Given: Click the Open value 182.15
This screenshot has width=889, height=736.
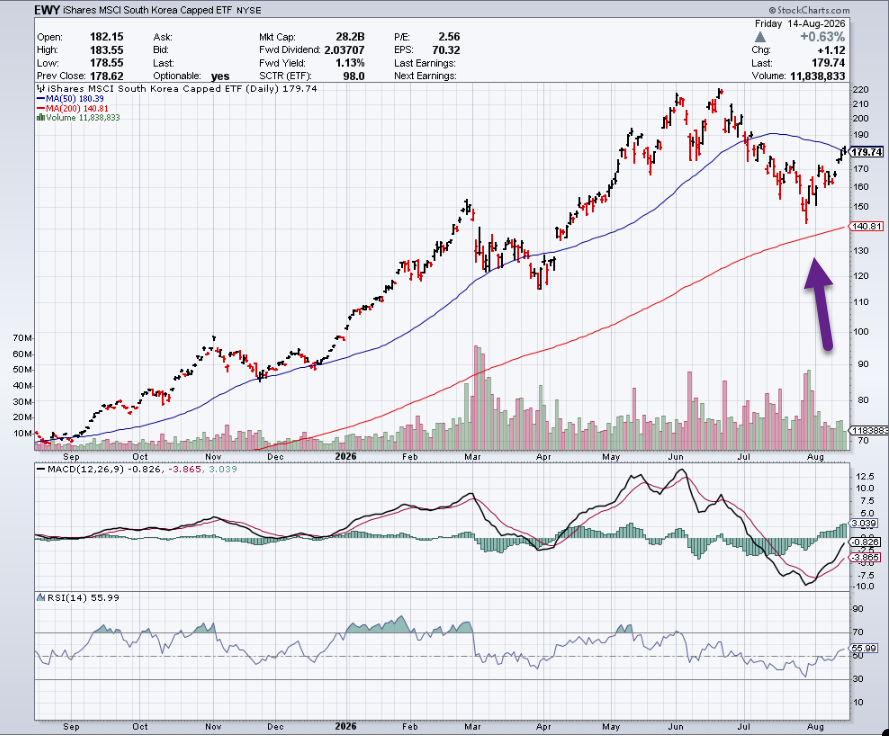Looking at the screenshot, I should (107, 37).
